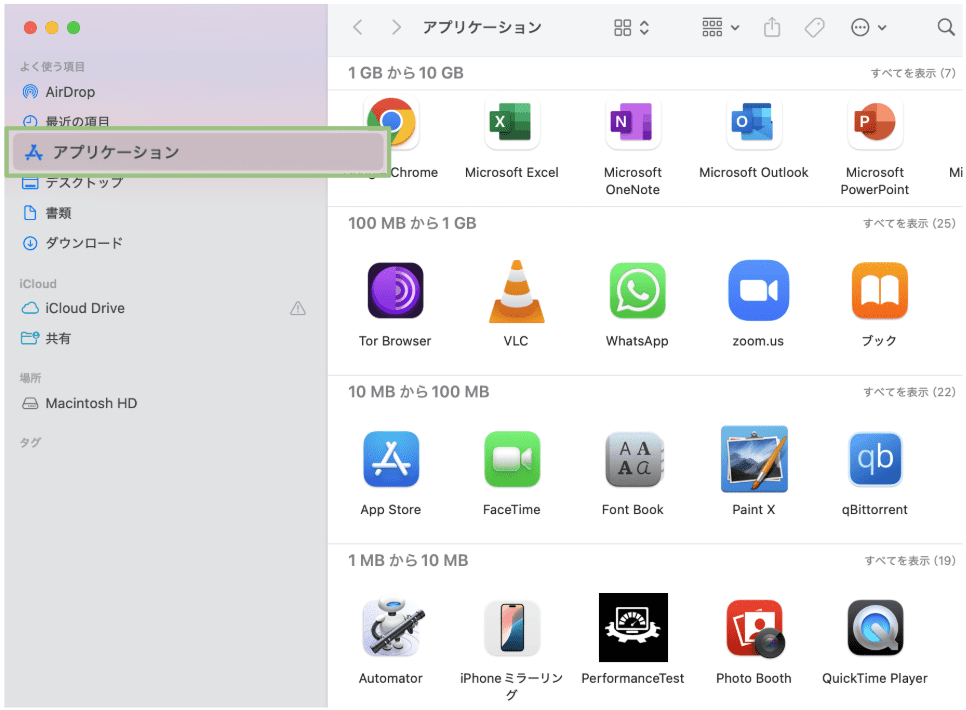Start QuickTime Player

click(x=874, y=628)
